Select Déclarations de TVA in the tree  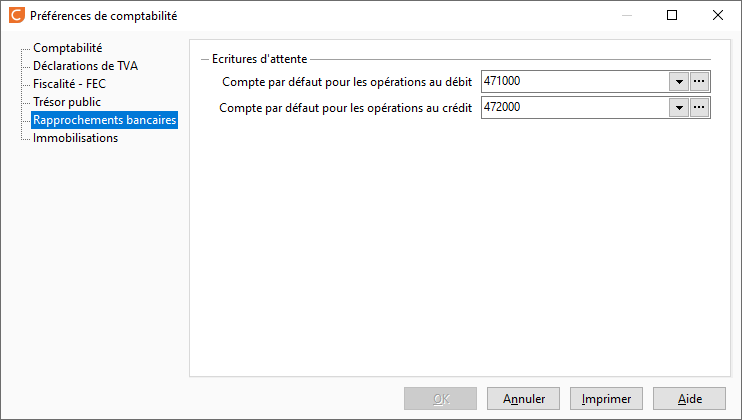coord(85,66)
